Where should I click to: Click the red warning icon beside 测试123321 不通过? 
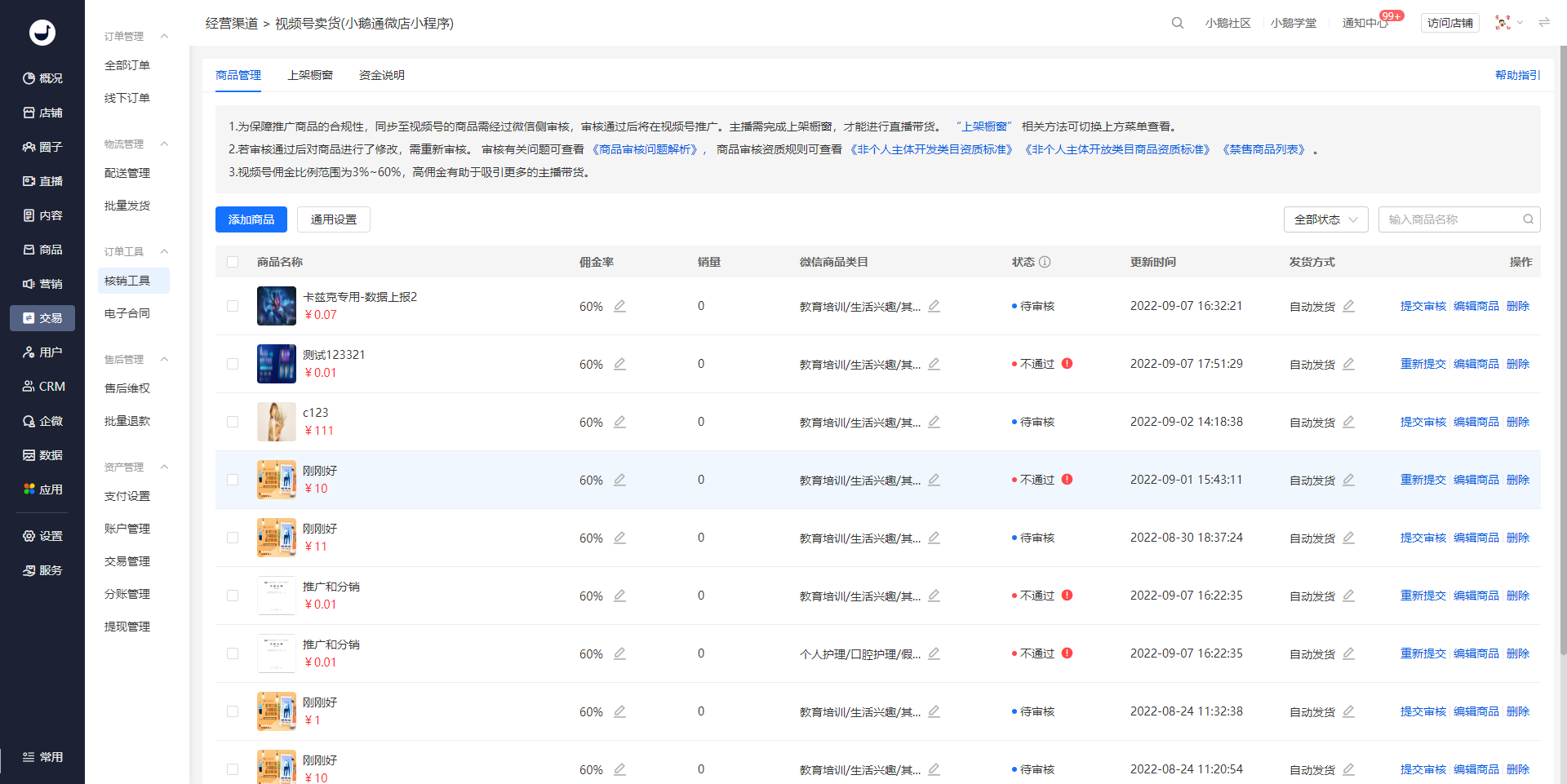pyautogui.click(x=1067, y=364)
